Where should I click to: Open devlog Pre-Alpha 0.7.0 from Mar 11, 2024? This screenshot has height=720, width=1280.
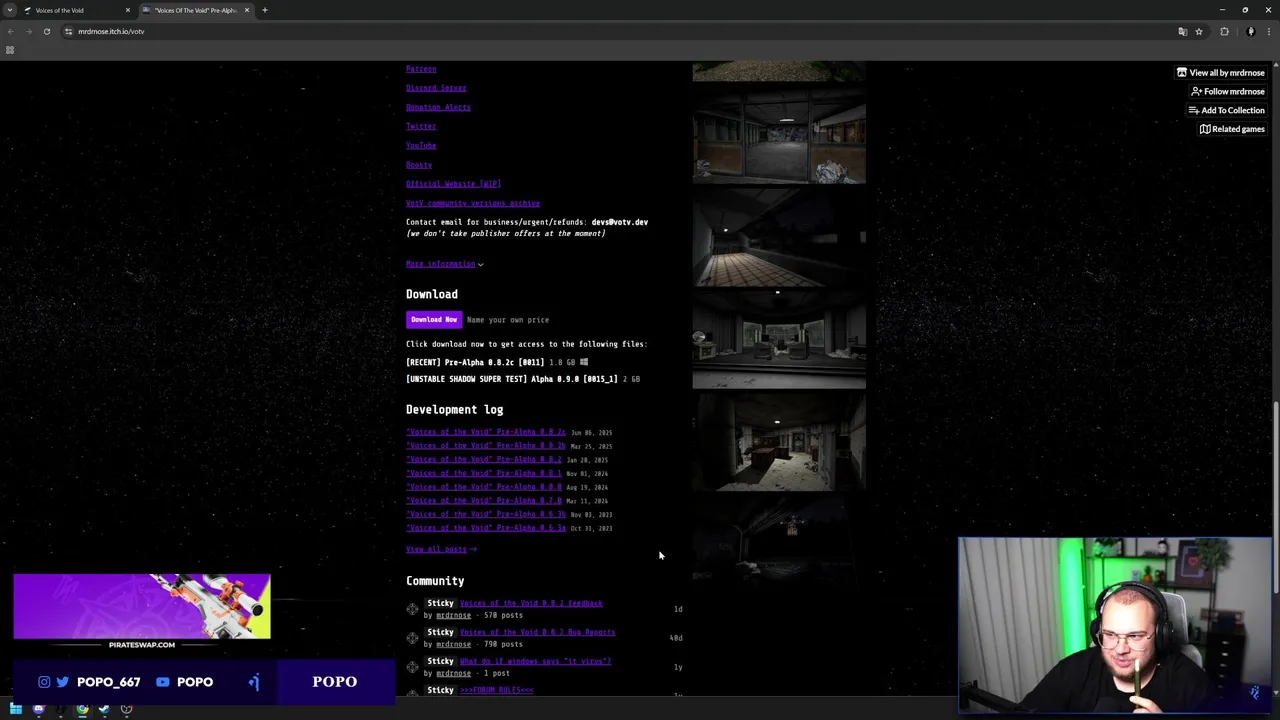(484, 501)
